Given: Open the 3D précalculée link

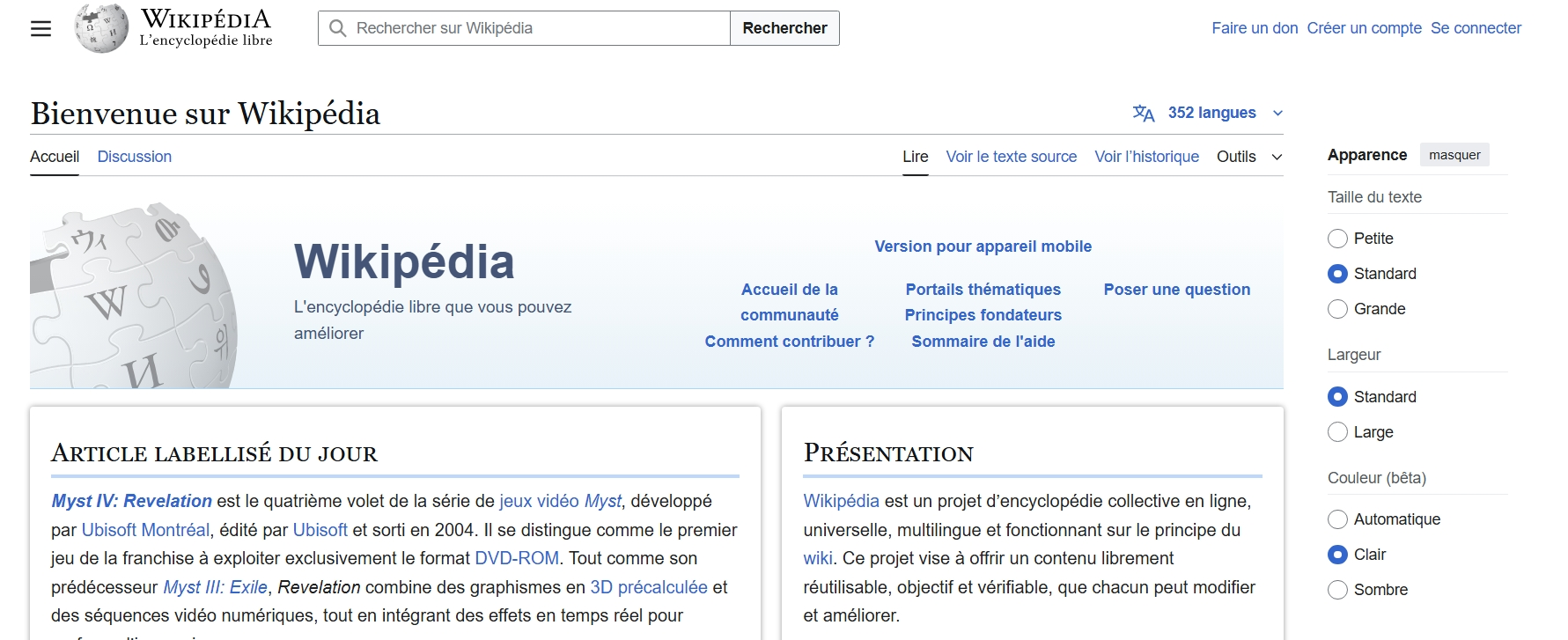Looking at the screenshot, I should (x=649, y=587).
